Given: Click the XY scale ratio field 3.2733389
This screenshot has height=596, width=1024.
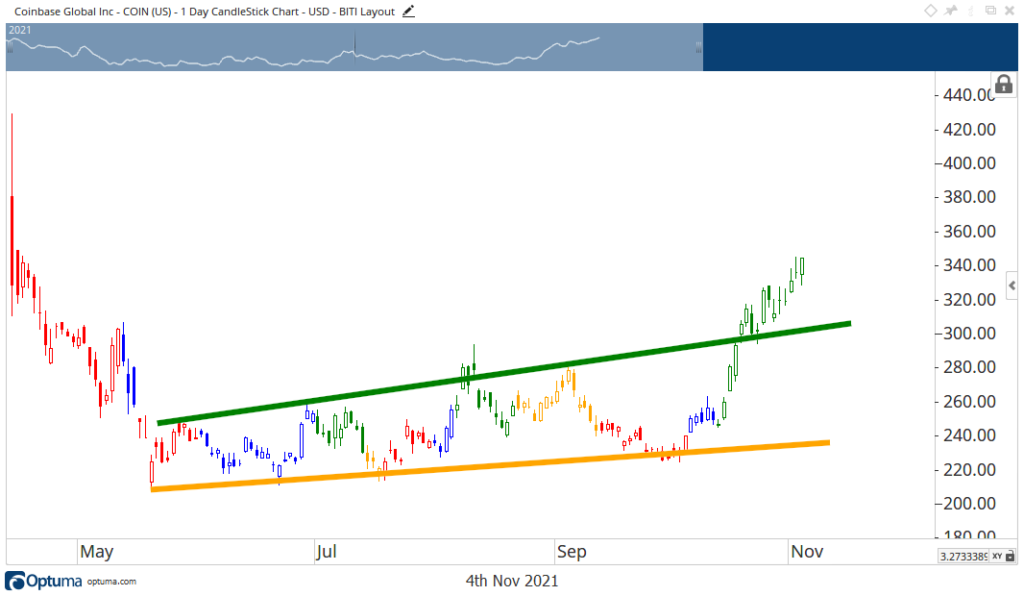Looking at the screenshot, I should [963, 556].
